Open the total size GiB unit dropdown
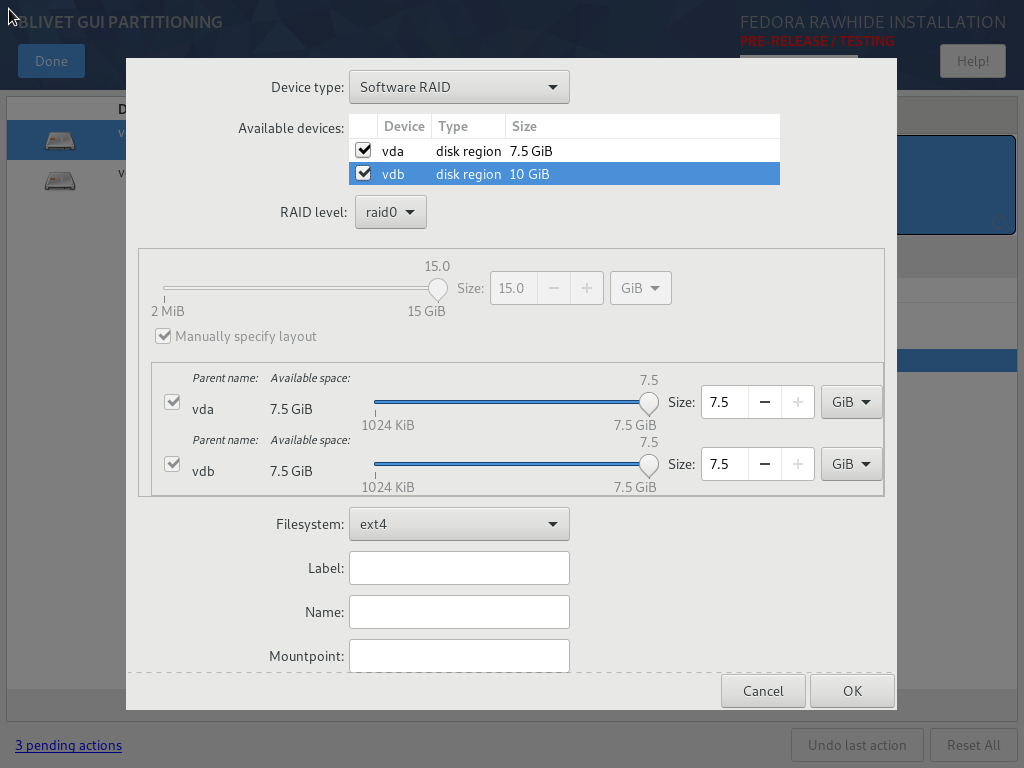Viewport: 1024px width, 768px height. tap(641, 288)
